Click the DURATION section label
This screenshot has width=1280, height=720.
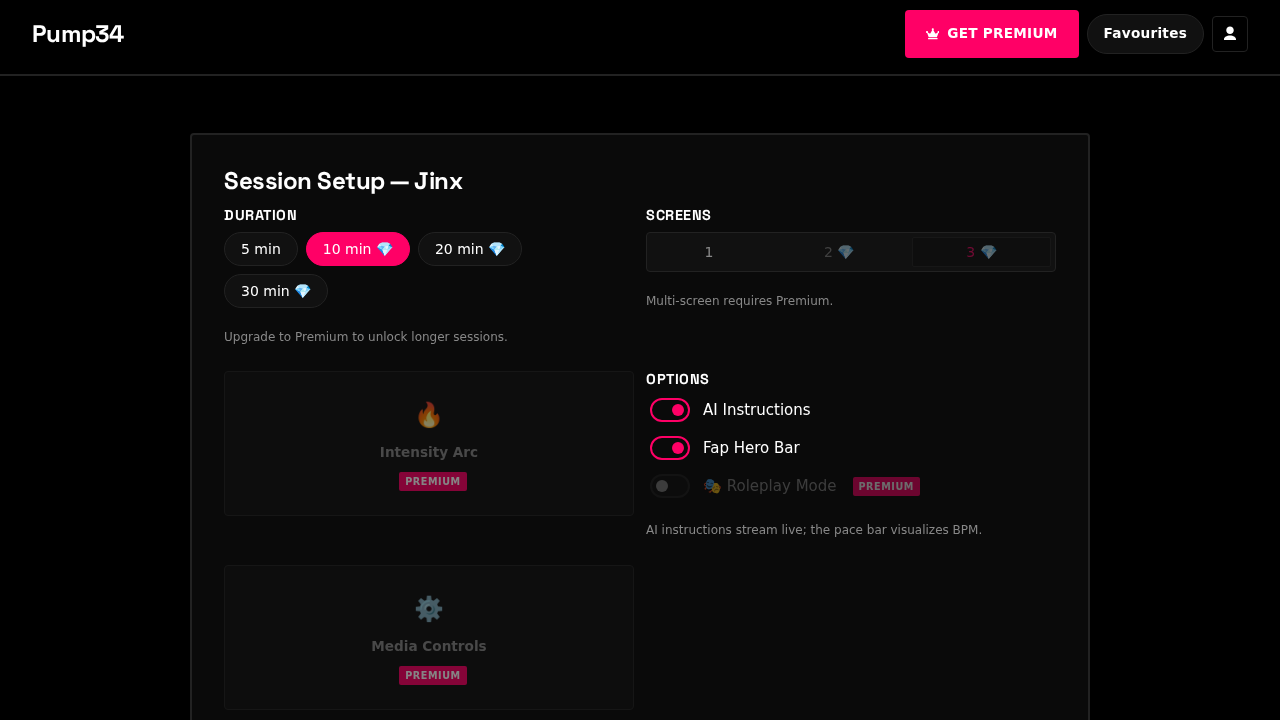260,215
